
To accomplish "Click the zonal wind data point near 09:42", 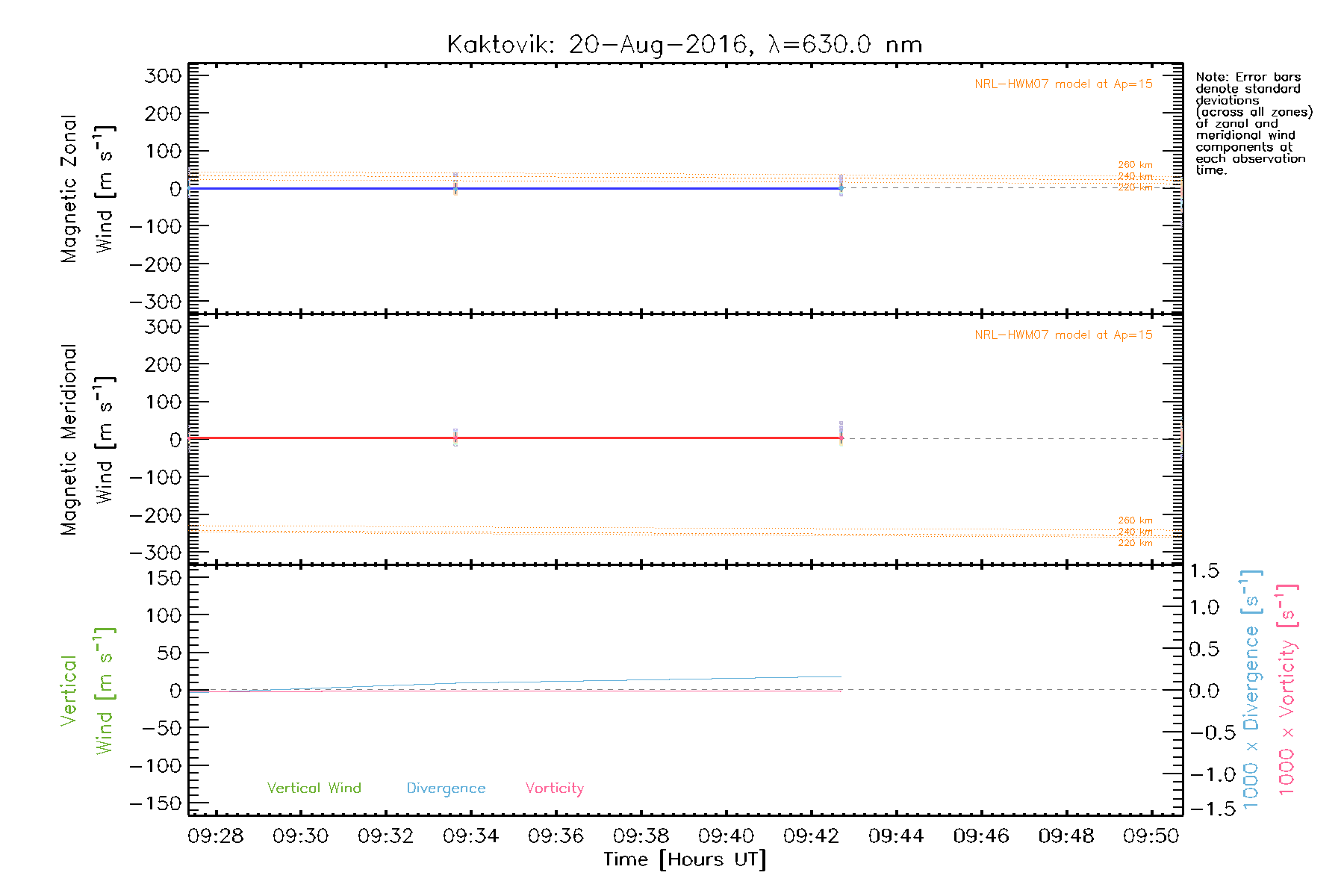I will pos(841,188).
